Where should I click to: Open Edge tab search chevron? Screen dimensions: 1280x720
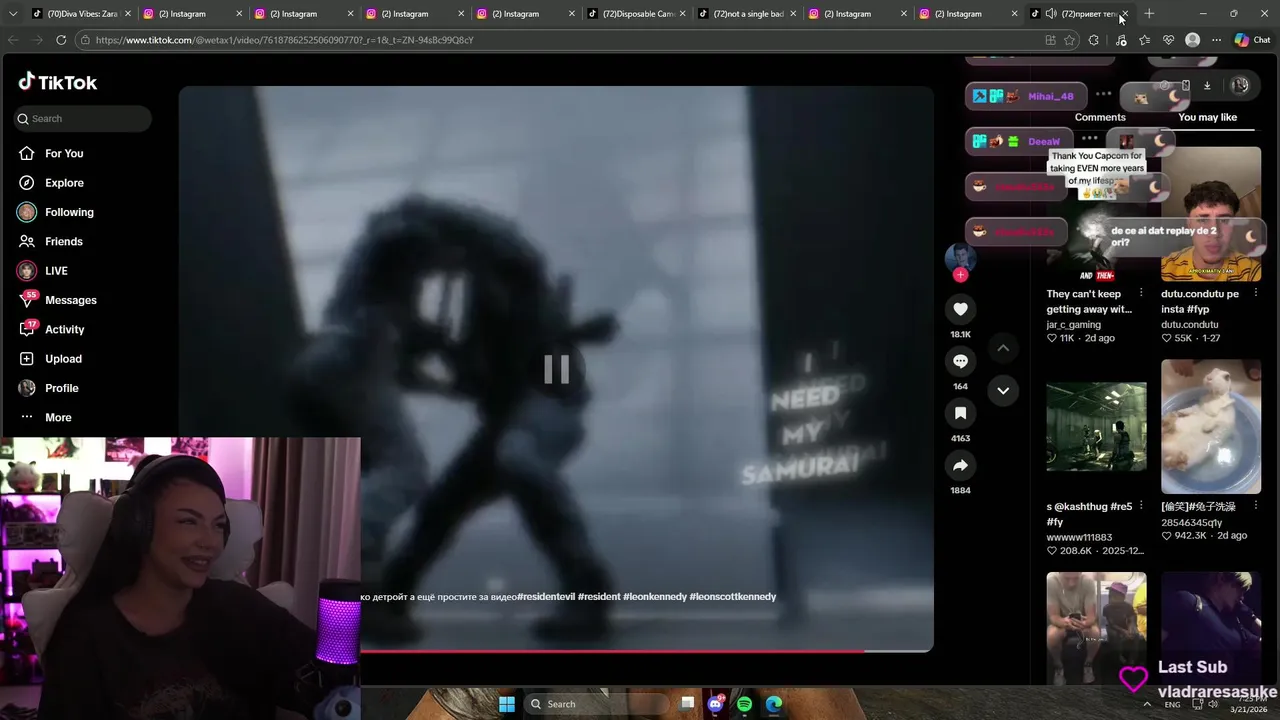coord(11,14)
